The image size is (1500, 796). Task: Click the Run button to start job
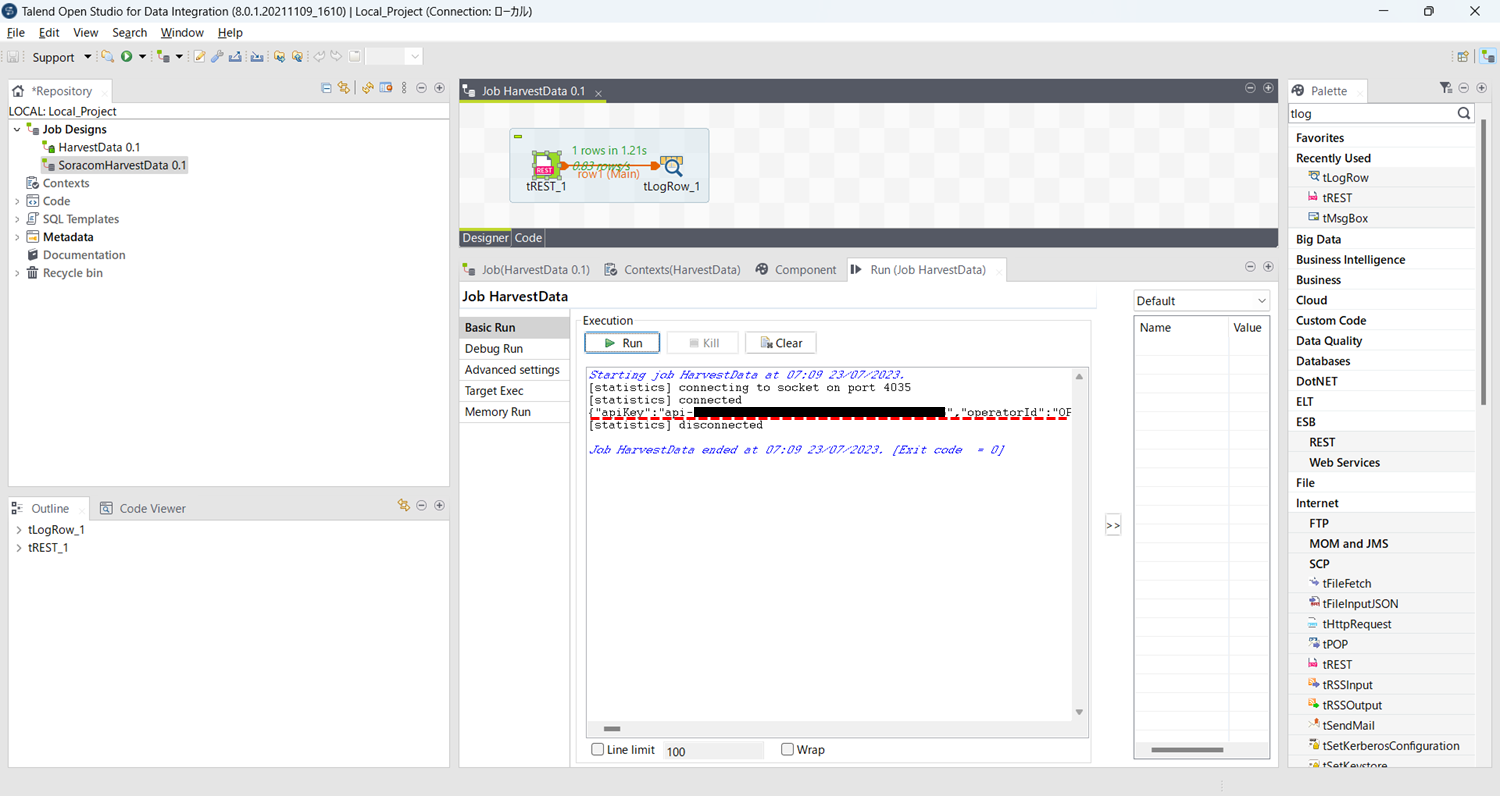[621, 342]
